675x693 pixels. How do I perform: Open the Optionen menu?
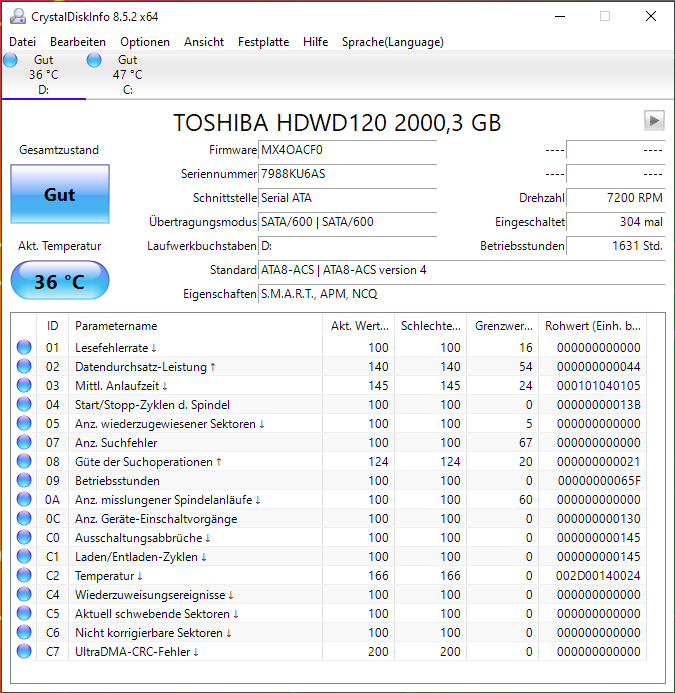point(145,42)
